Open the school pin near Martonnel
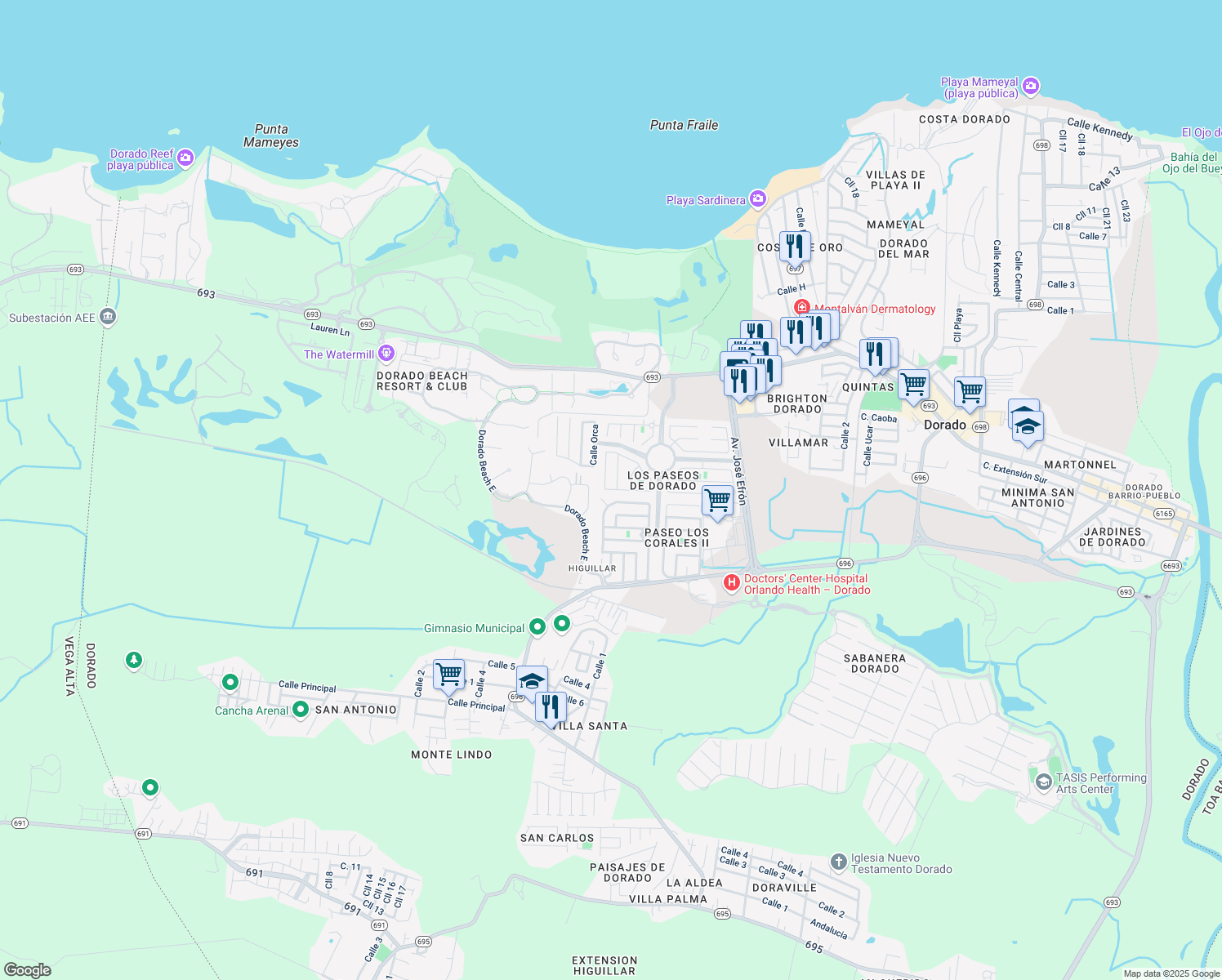Viewport: 1222px width, 980px height. [x=1028, y=428]
